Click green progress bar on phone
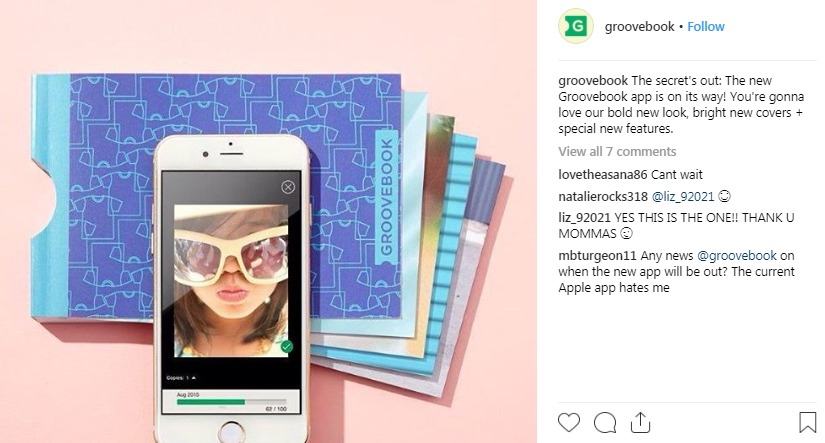The height and width of the screenshot is (443, 825). [x=210, y=402]
